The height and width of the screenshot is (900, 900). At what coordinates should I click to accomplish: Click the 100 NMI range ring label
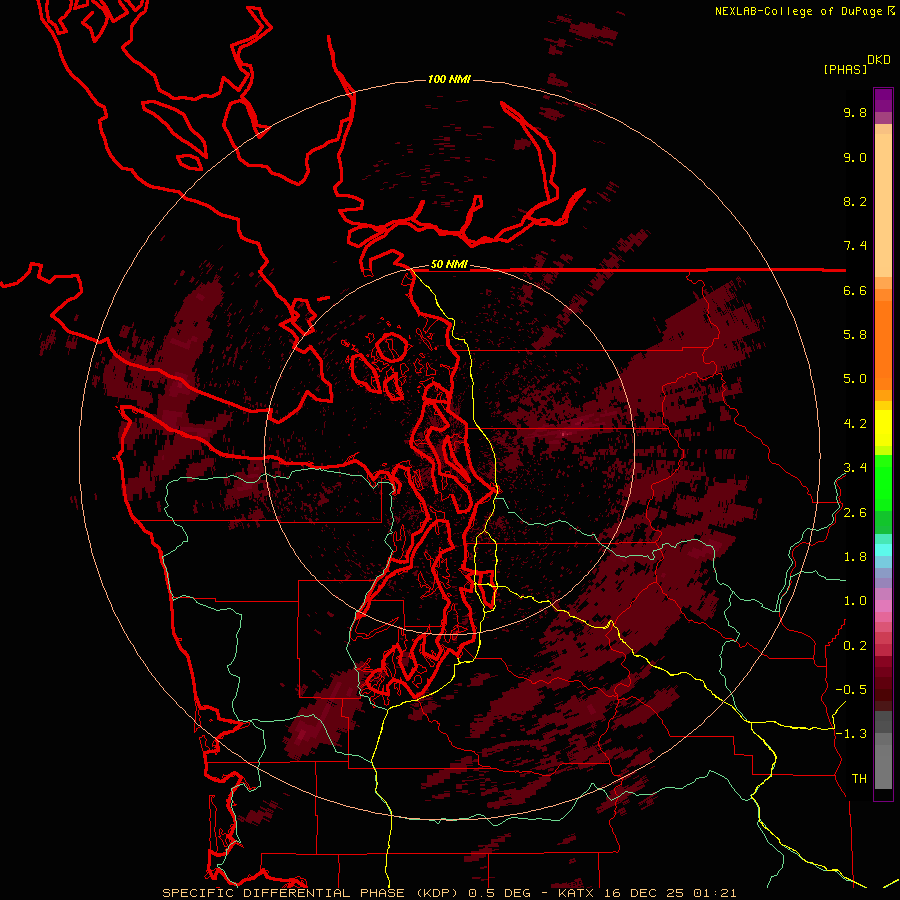click(x=449, y=79)
